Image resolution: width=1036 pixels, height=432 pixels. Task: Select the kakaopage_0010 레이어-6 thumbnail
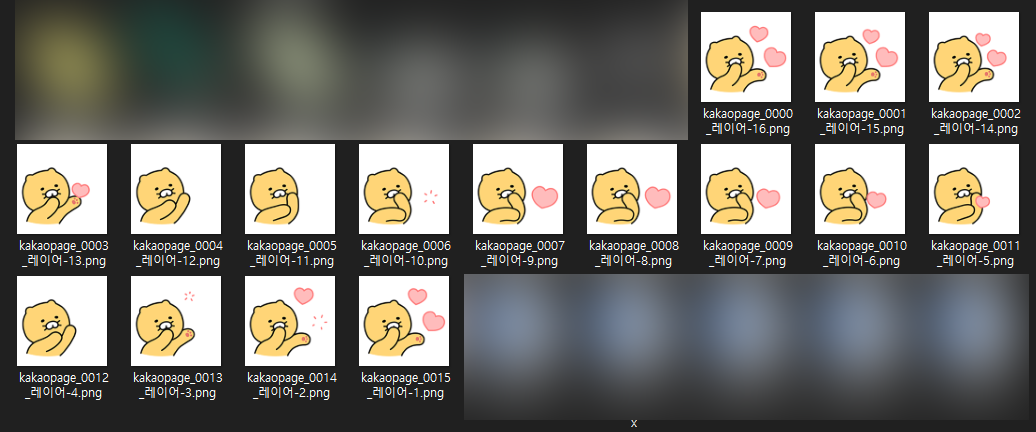(860, 189)
